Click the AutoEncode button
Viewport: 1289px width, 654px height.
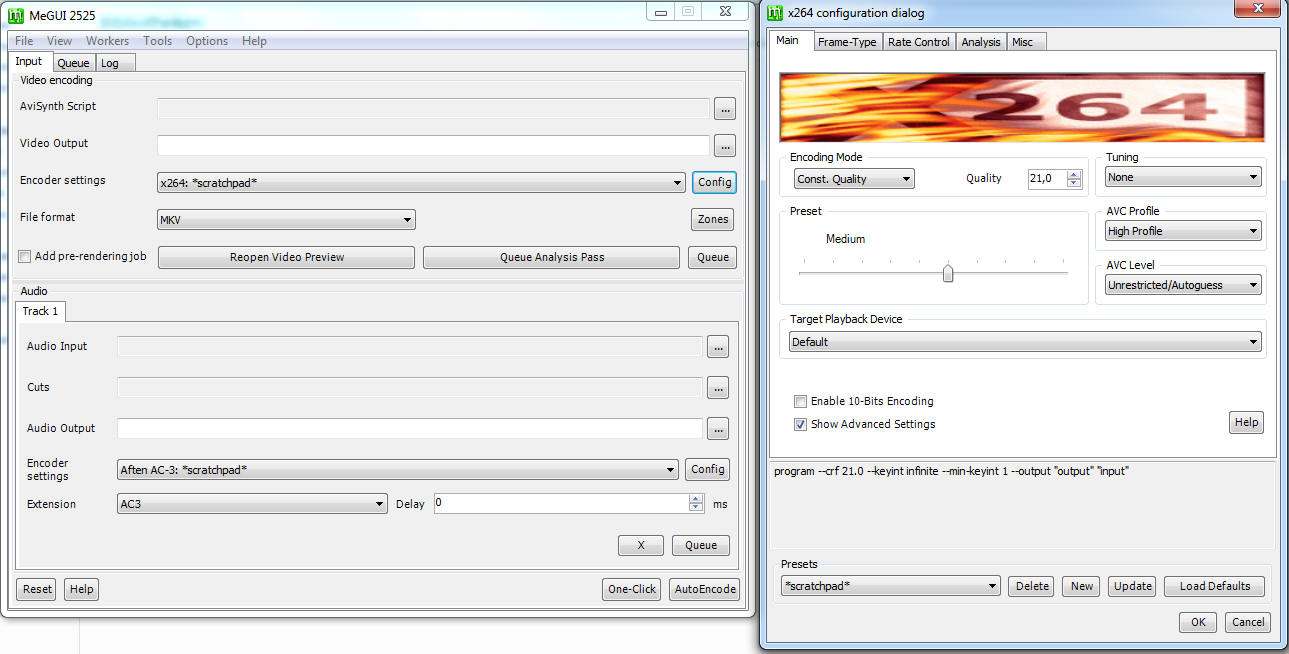pyautogui.click(x=705, y=589)
